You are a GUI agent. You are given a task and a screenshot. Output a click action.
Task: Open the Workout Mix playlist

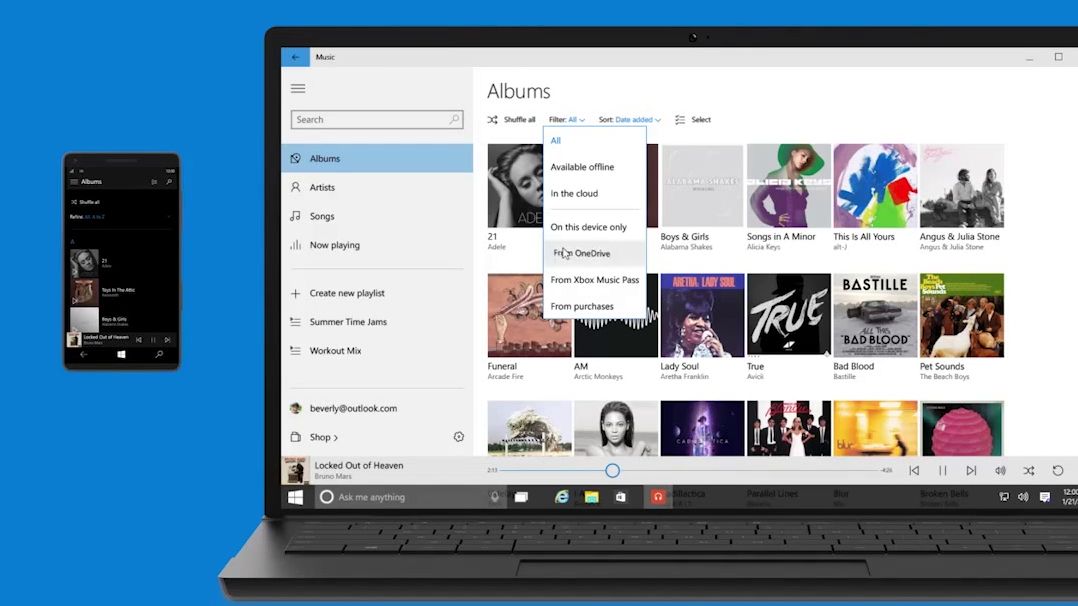pos(377,351)
